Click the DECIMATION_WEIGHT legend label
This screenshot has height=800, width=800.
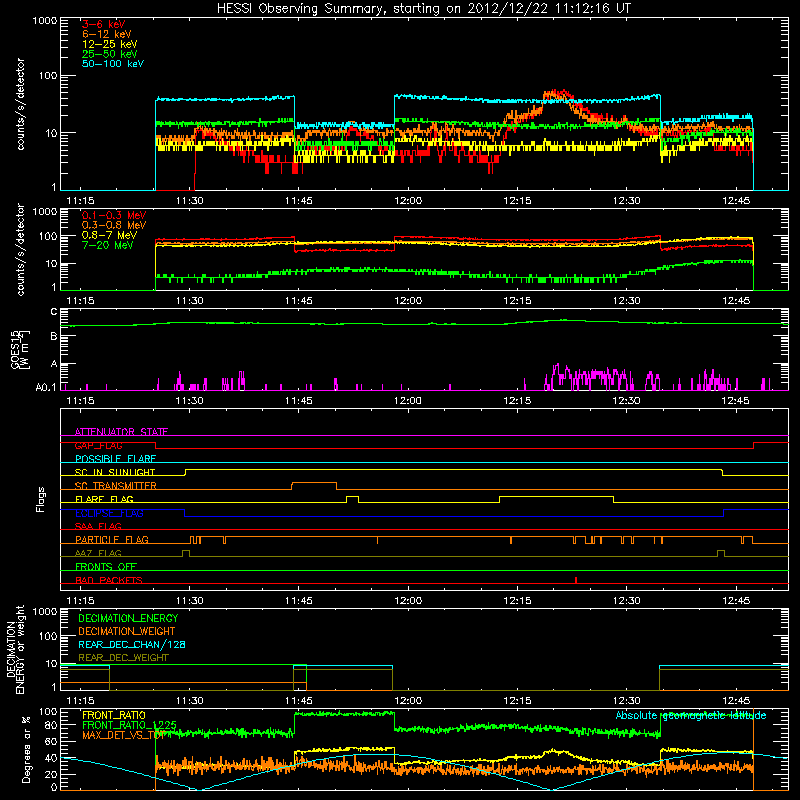tap(127, 631)
